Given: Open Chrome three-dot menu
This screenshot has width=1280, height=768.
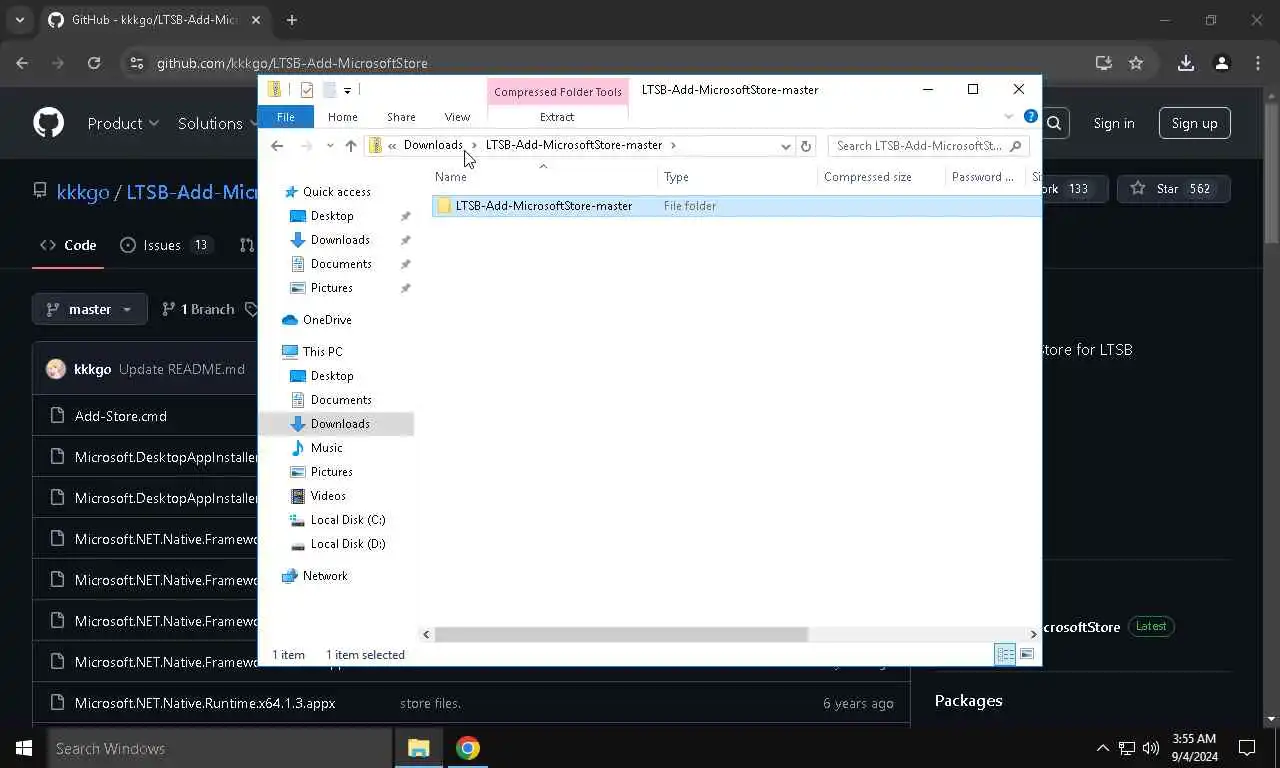Looking at the screenshot, I should click(1258, 63).
